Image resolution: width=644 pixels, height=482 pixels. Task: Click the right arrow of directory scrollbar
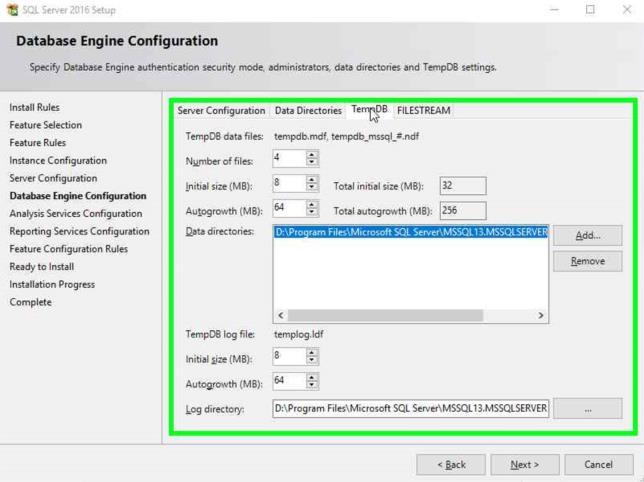pos(540,315)
